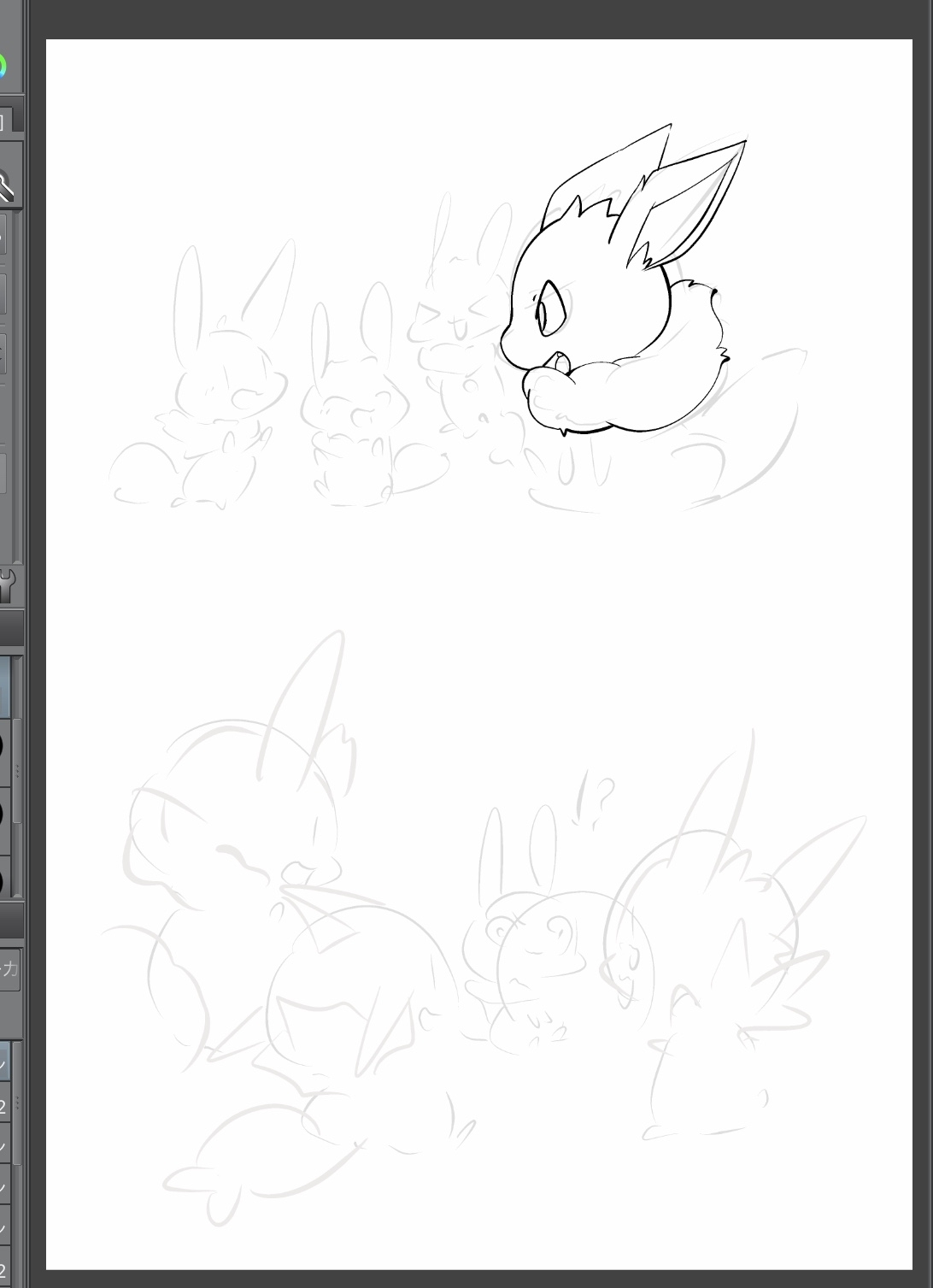
Task: Open sub tool settings via the wrench icon
Action: point(7,586)
